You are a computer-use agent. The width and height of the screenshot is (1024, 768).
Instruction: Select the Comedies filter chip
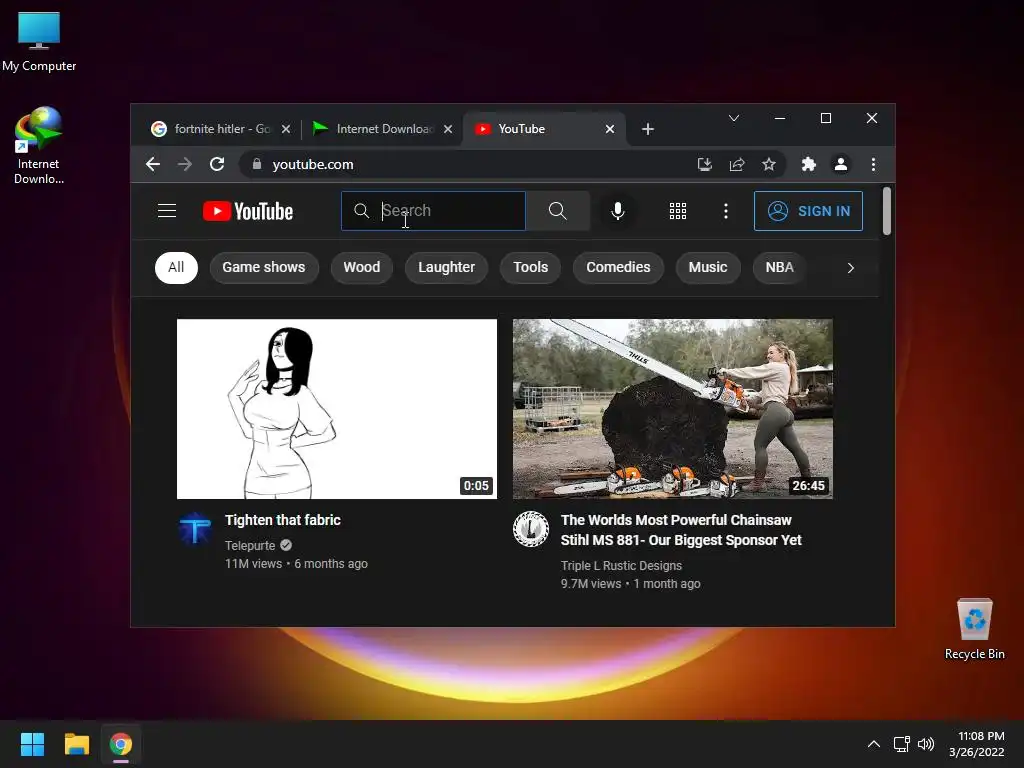618,268
